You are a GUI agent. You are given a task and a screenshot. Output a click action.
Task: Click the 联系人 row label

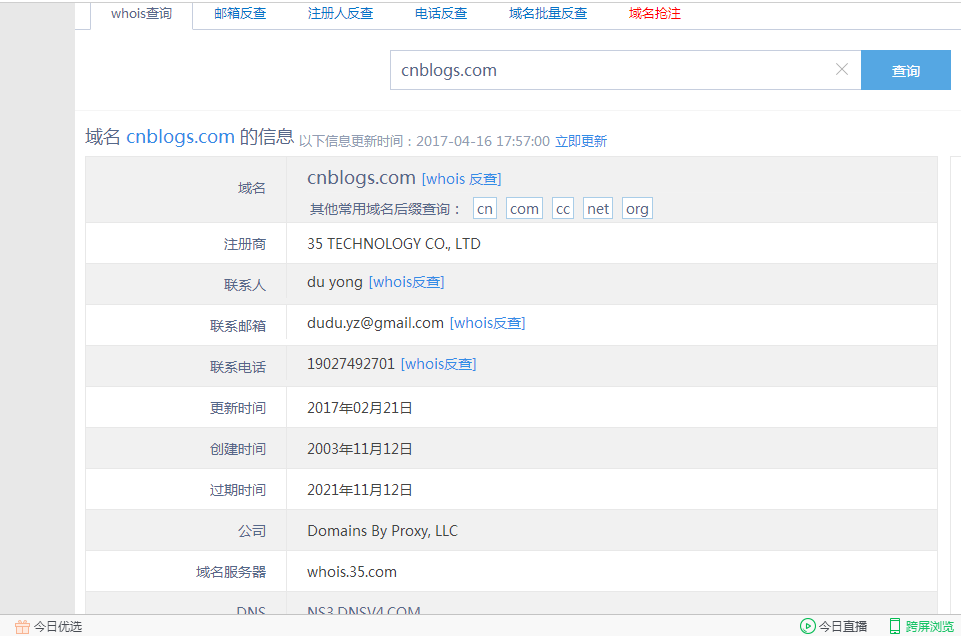245,285
